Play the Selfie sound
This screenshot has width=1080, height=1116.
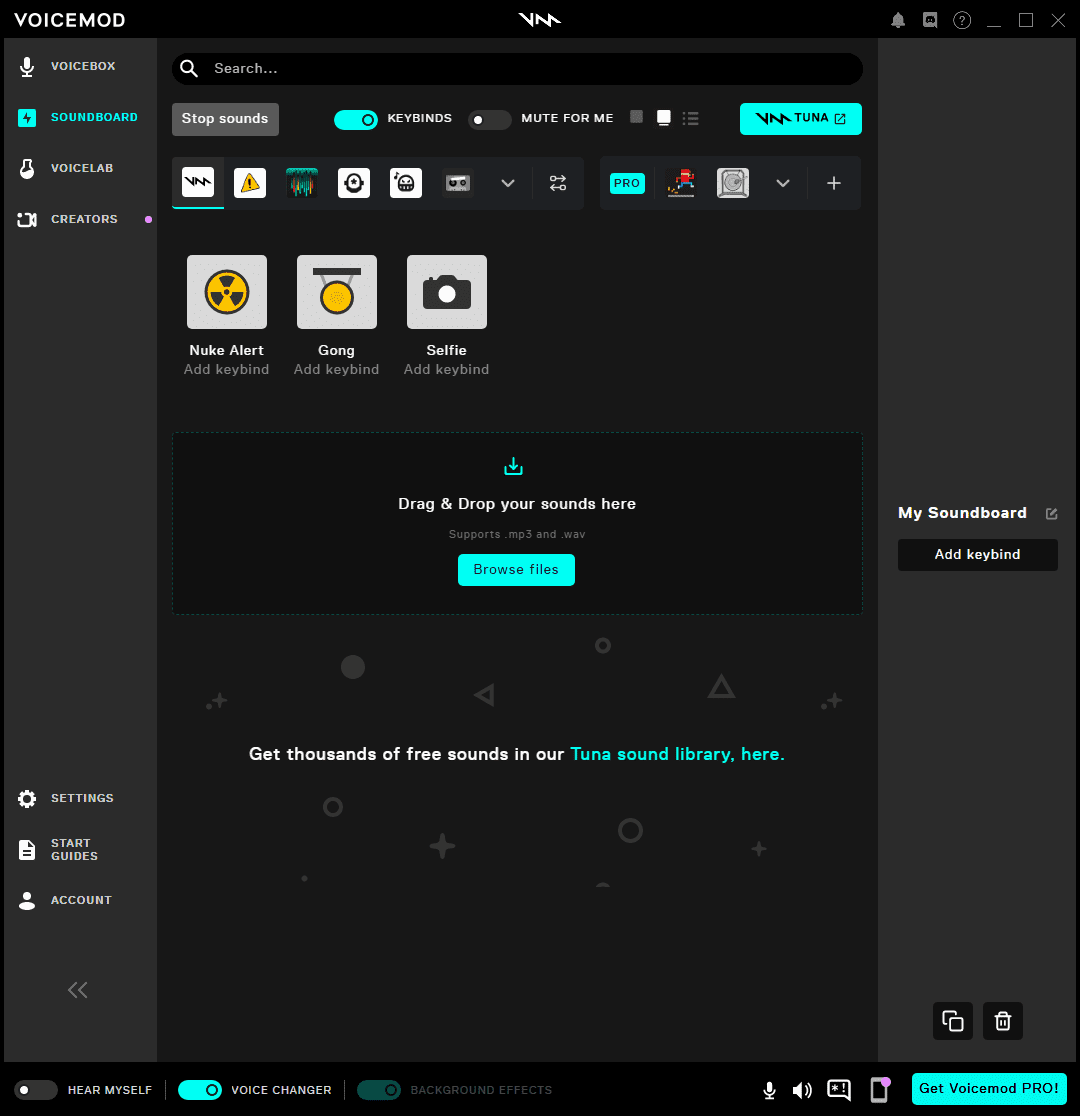coord(447,292)
